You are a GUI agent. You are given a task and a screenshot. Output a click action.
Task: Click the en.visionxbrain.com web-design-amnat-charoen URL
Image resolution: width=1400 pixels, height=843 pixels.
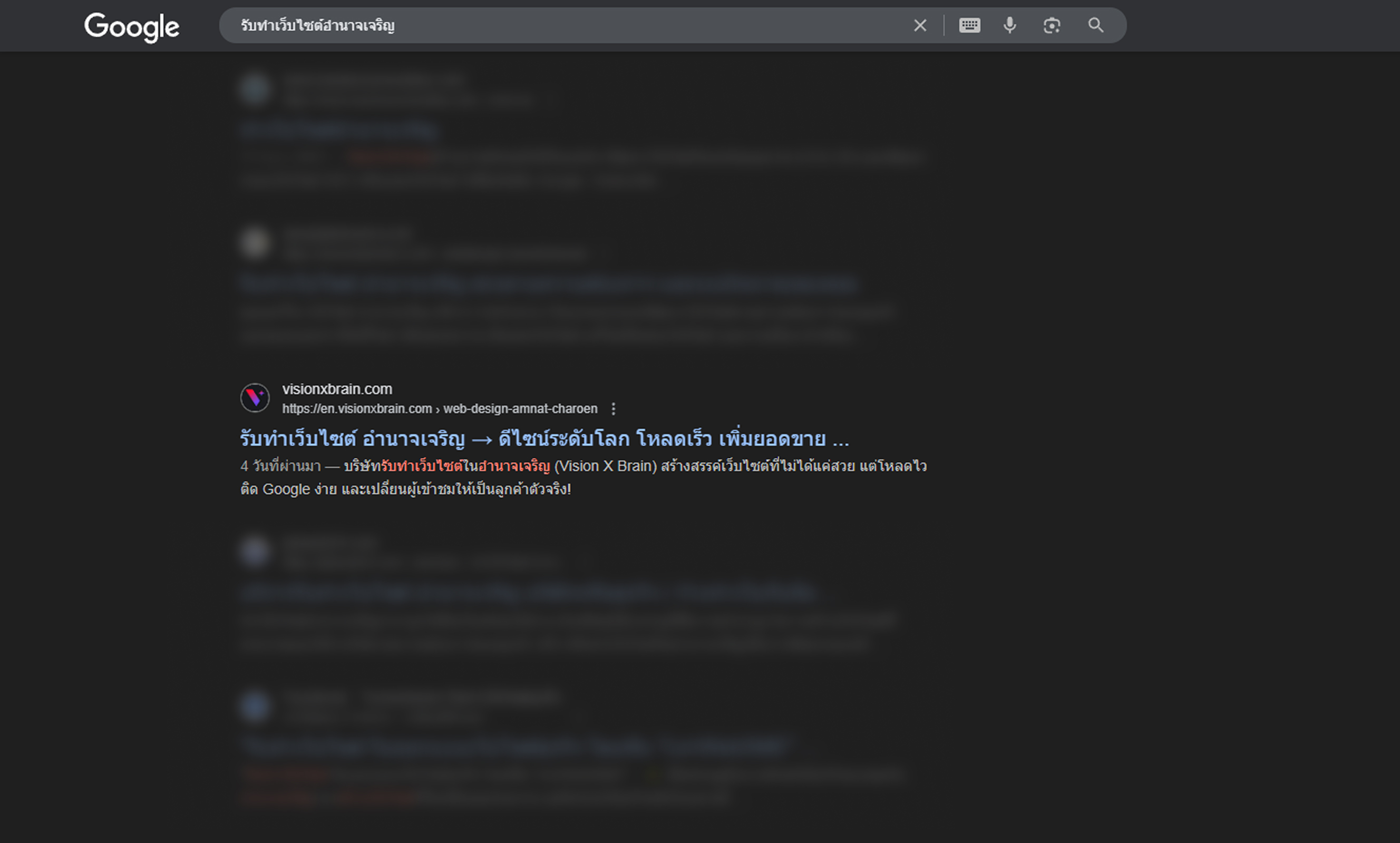(440, 409)
